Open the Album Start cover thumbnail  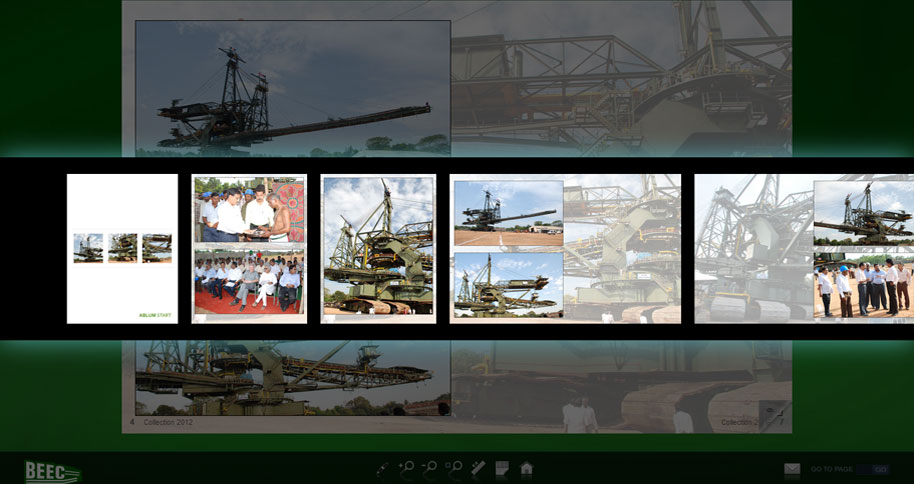[x=122, y=248]
